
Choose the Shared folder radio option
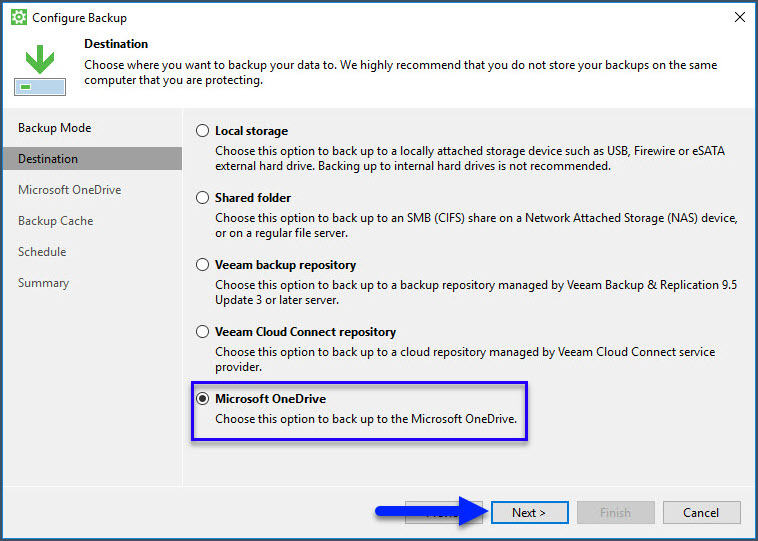point(203,198)
